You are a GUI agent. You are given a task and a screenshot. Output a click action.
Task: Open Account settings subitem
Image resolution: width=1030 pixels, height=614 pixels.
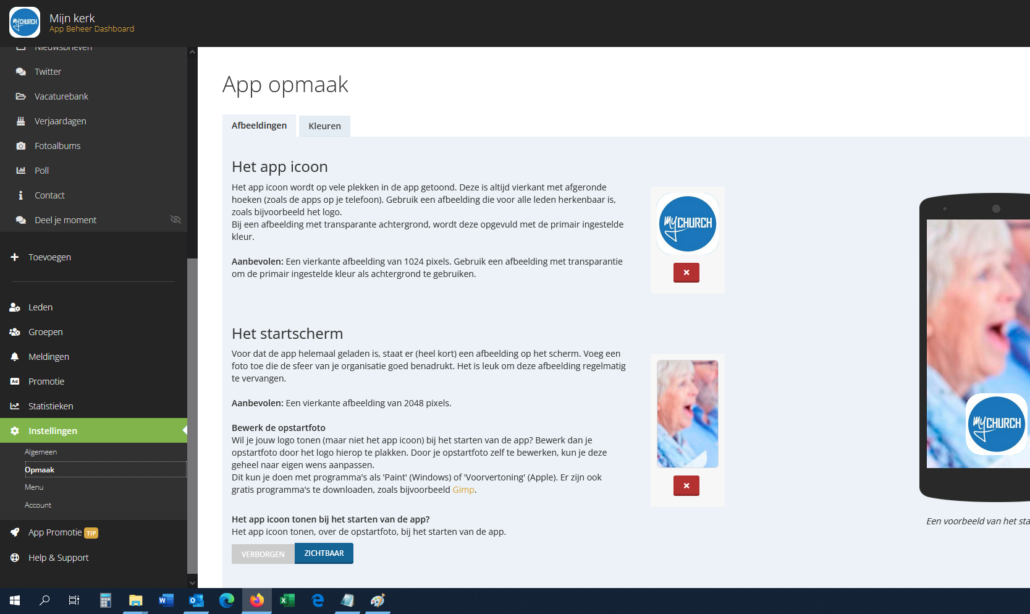point(37,505)
